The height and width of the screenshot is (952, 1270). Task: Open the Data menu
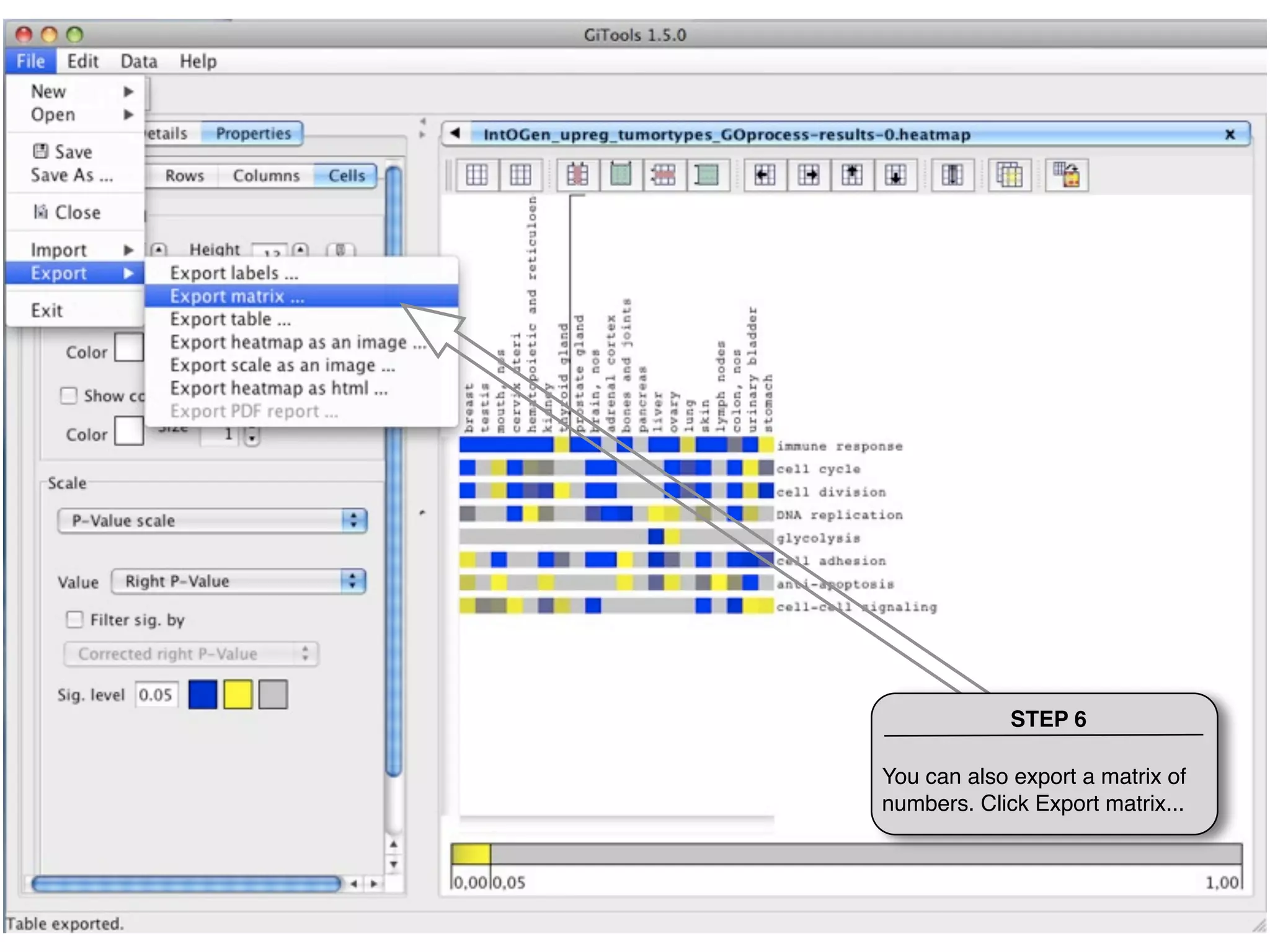pos(138,61)
